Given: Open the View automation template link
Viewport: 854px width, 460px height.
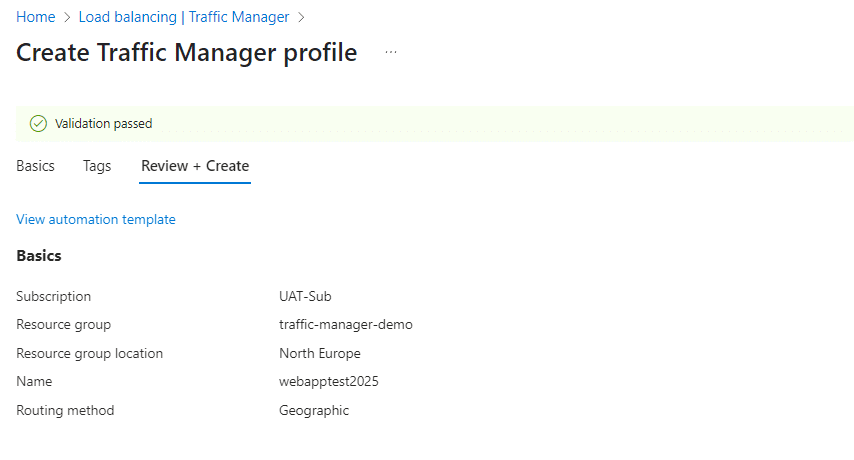Looking at the screenshot, I should (x=96, y=219).
